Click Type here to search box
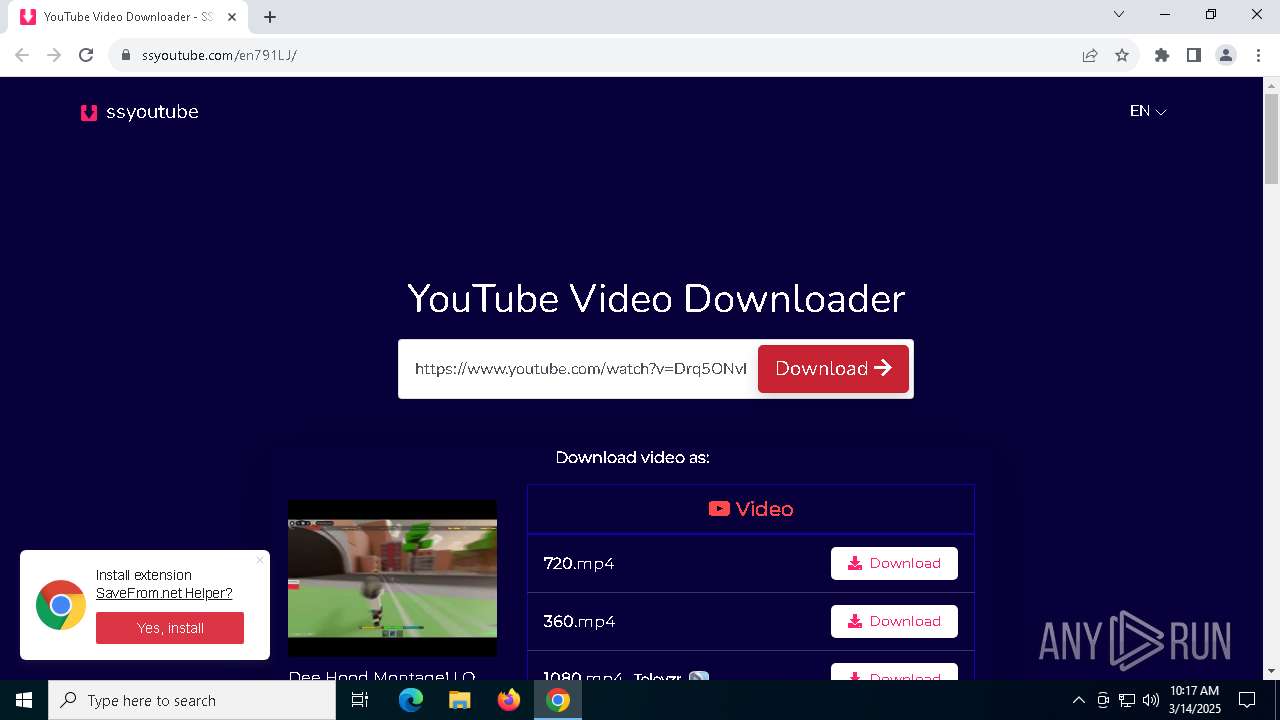 pyautogui.click(x=192, y=700)
